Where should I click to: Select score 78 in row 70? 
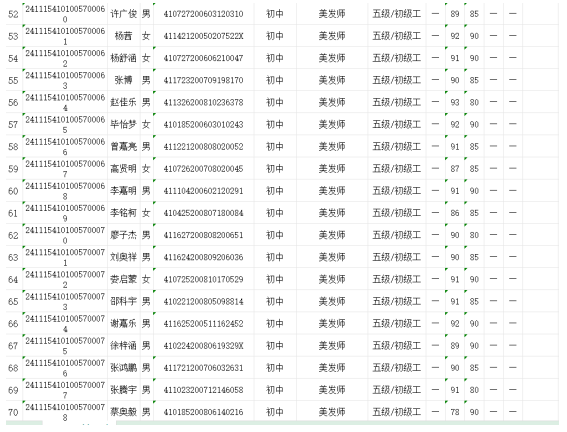pos(455,412)
